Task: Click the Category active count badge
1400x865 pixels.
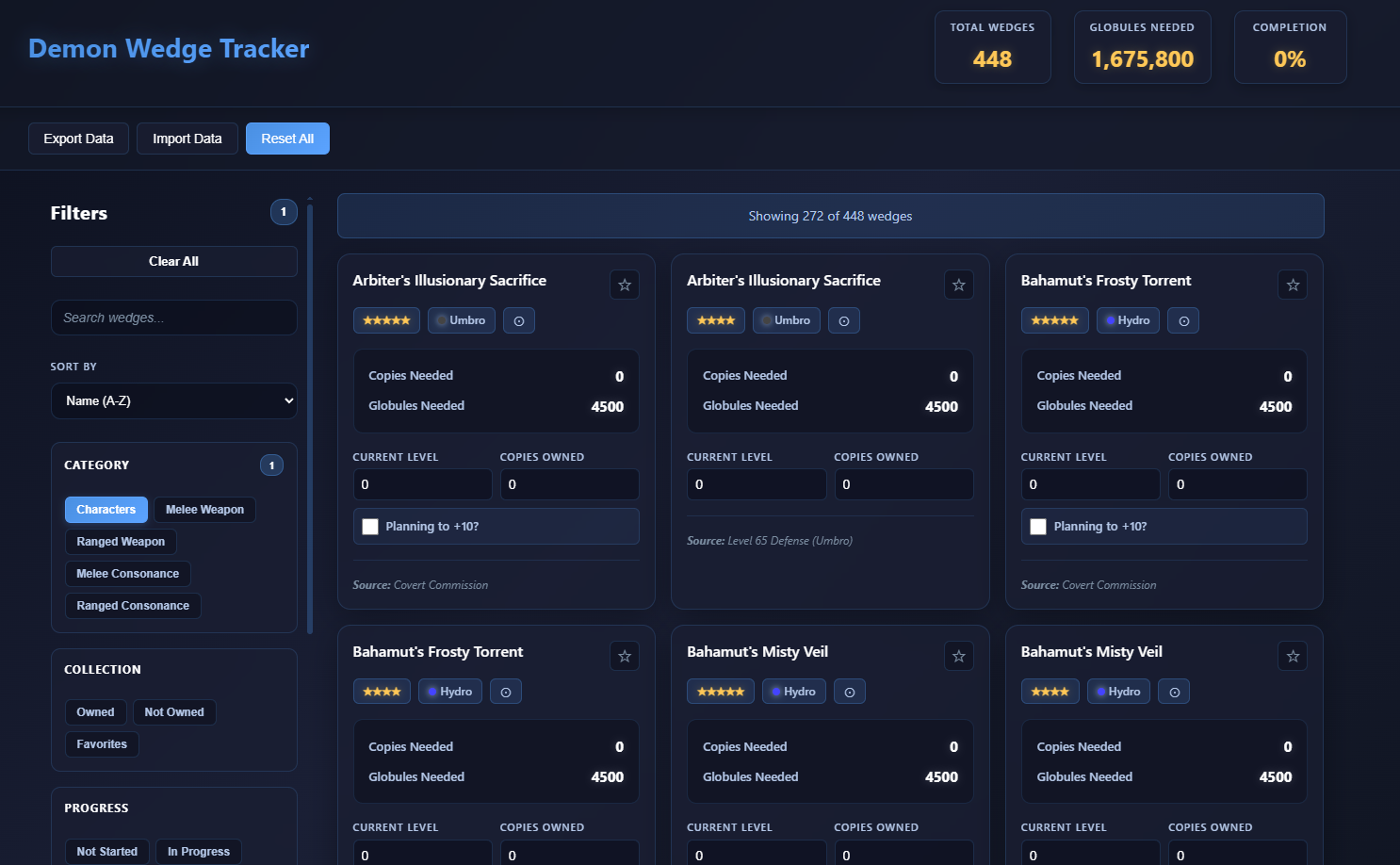Action: pos(271,465)
